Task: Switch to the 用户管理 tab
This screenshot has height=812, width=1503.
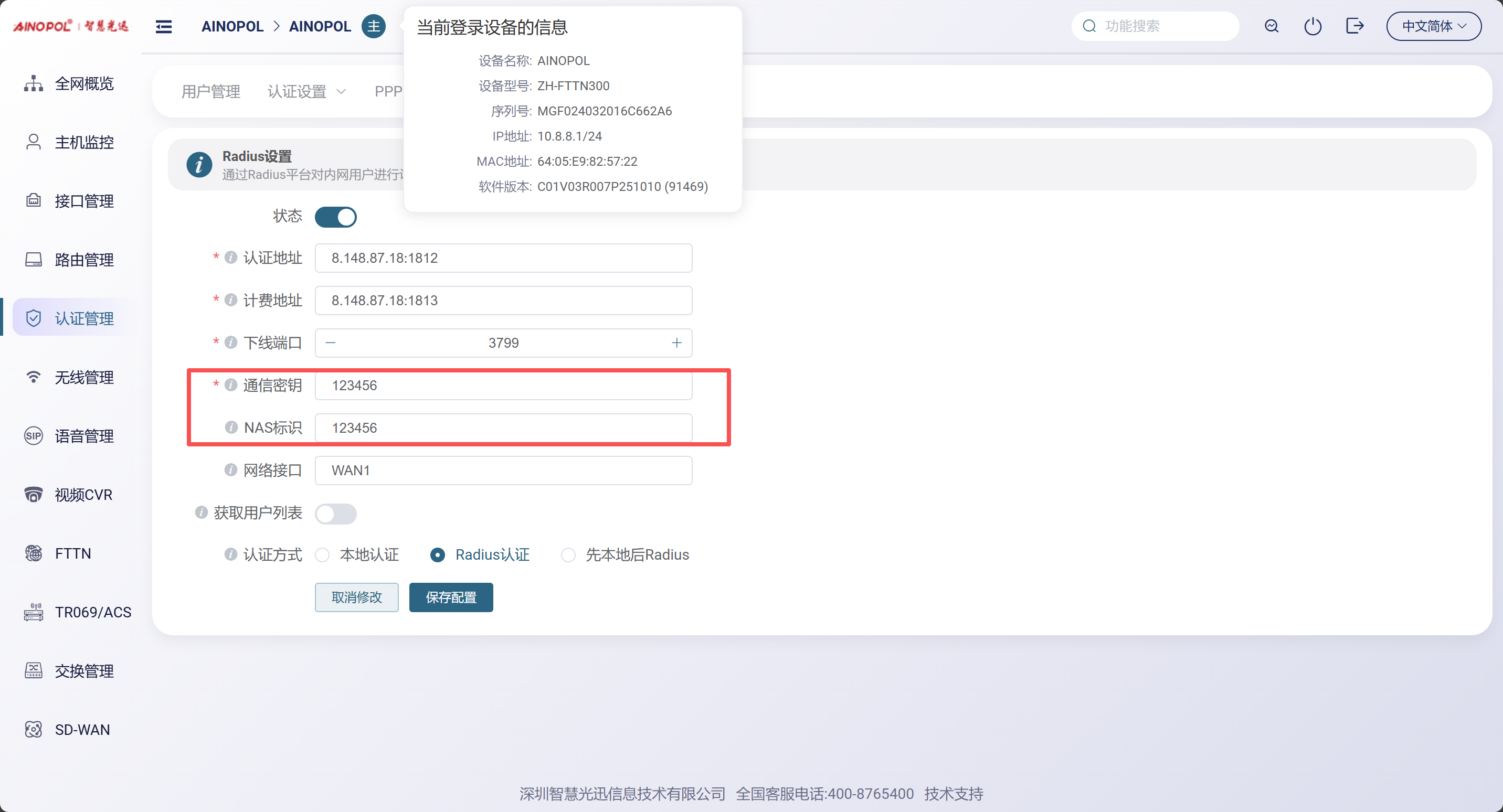Action: [210, 92]
